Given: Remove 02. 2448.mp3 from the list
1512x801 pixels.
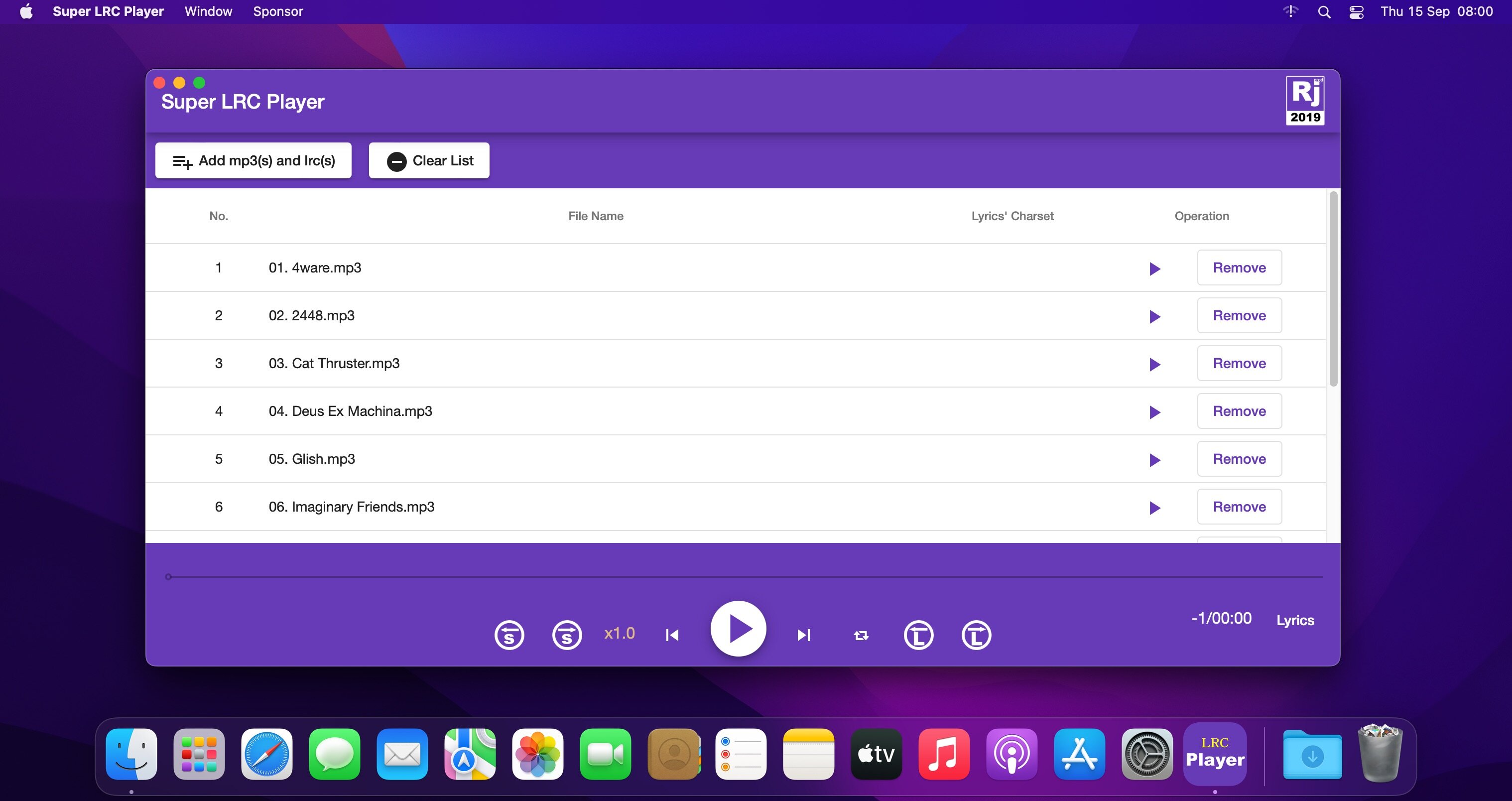Looking at the screenshot, I should click(x=1239, y=315).
